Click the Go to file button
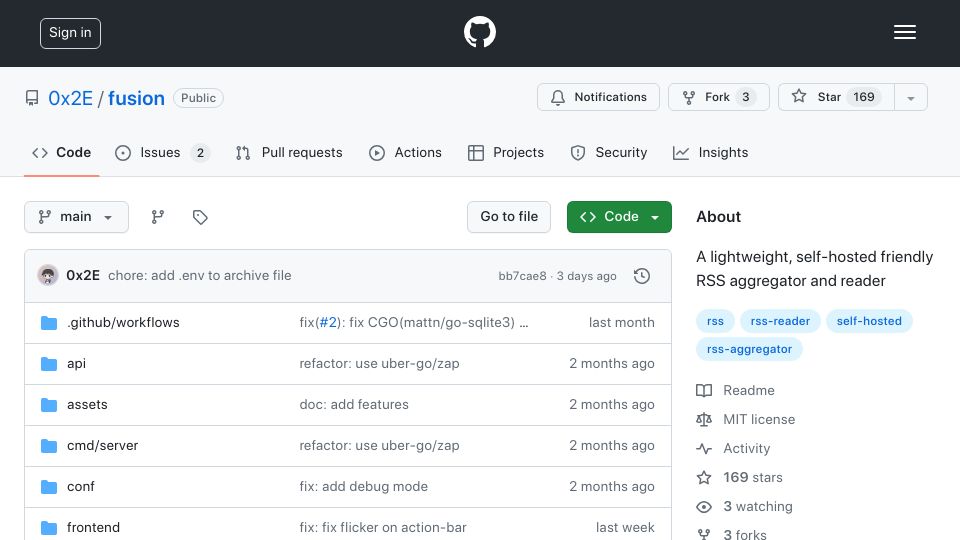This screenshot has width=960, height=540. (x=509, y=217)
